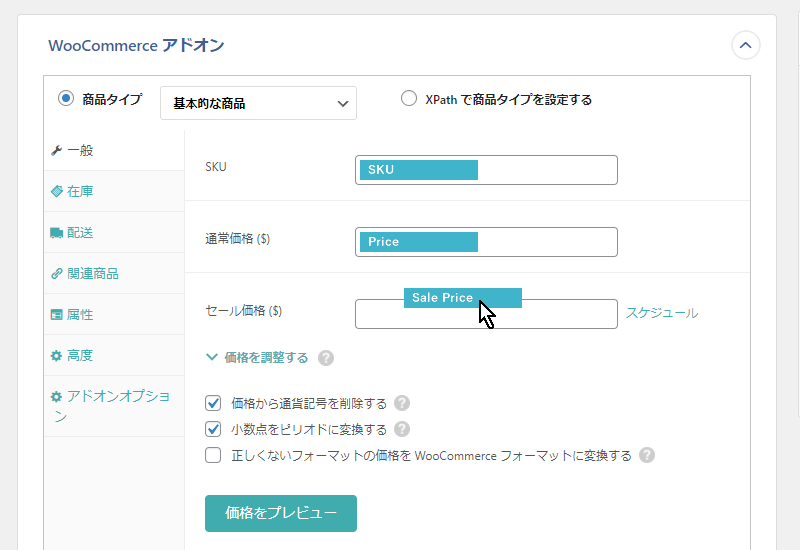Click the gear icon beside 高度
The image size is (800, 550).
[56, 356]
